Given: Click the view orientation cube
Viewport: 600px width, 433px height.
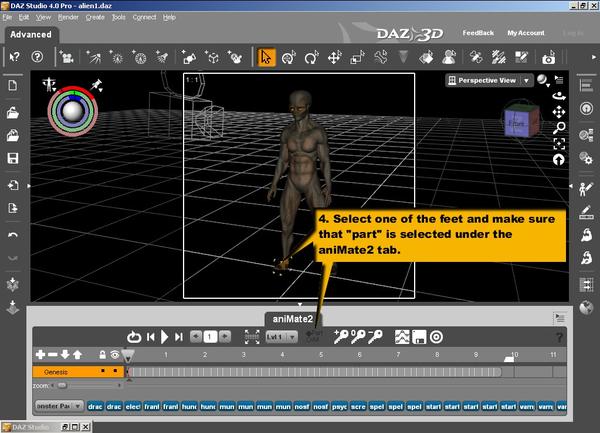Looking at the screenshot, I should click(x=520, y=120).
